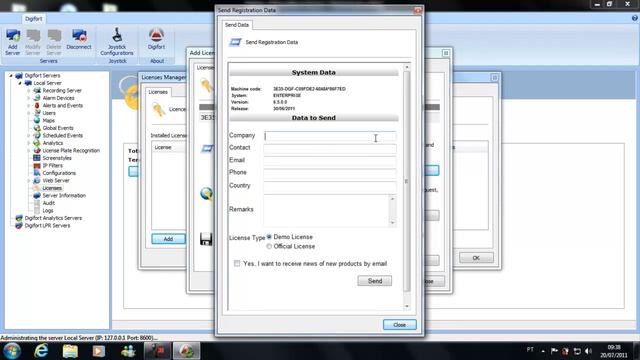
Task: Click the Delete Server toolbar icon
Action: click(53, 42)
